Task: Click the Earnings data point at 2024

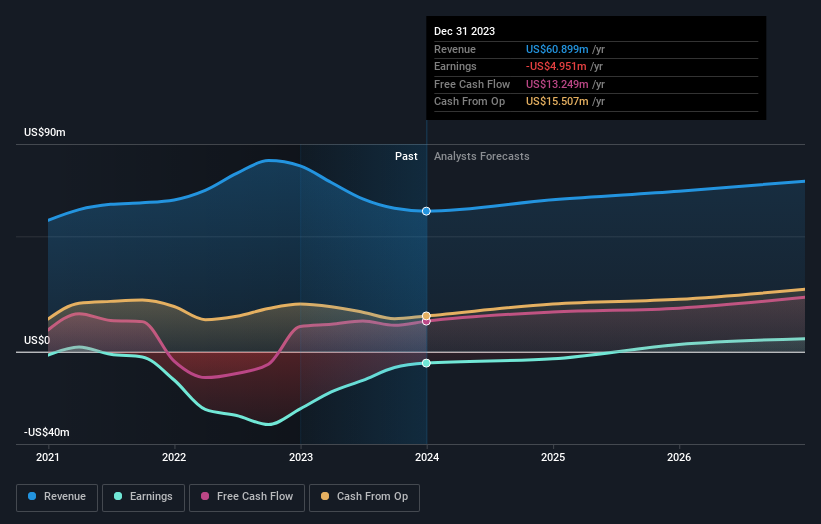Action: pyautogui.click(x=426, y=363)
